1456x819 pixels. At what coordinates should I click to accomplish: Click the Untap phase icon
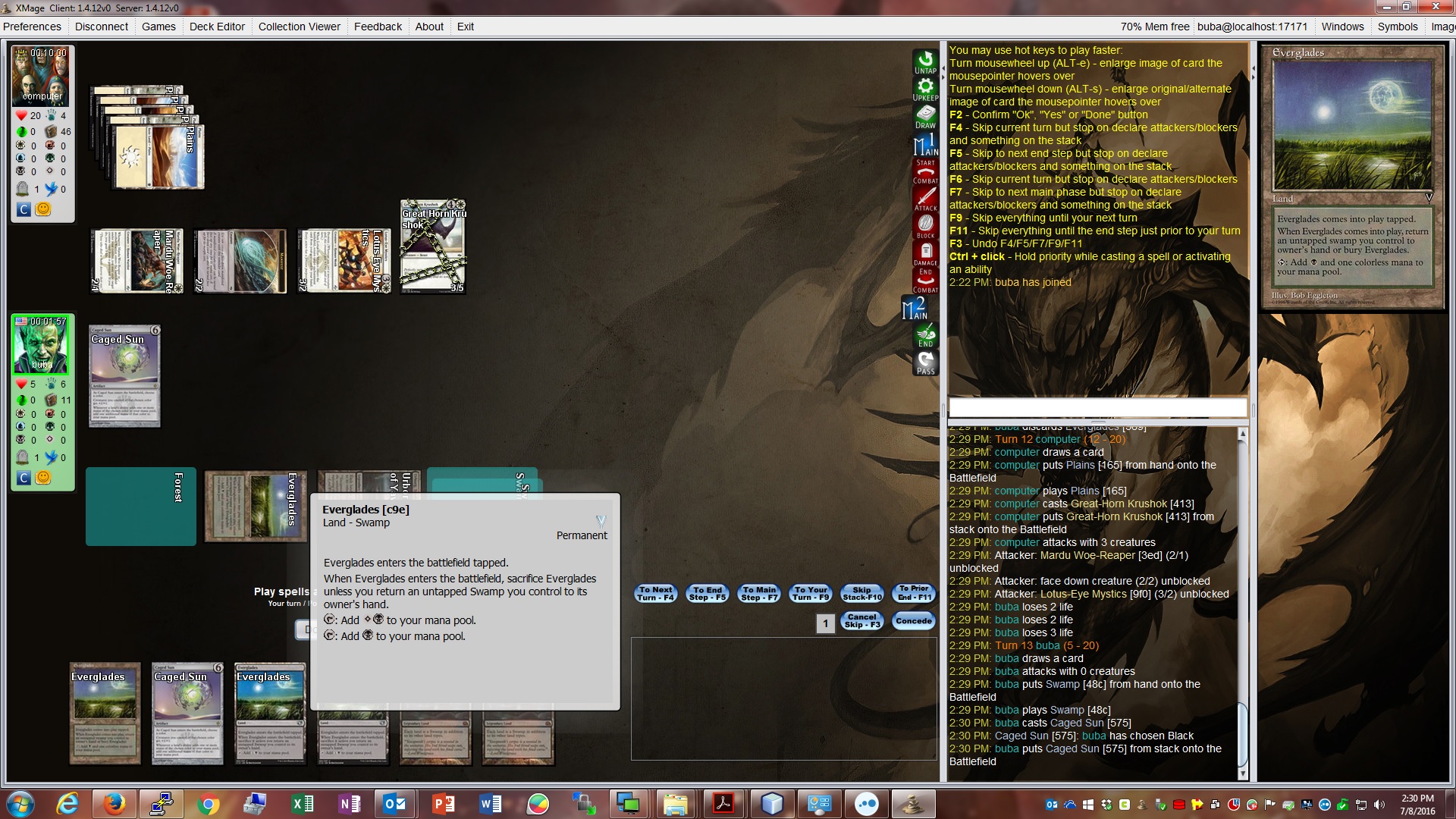(925, 62)
